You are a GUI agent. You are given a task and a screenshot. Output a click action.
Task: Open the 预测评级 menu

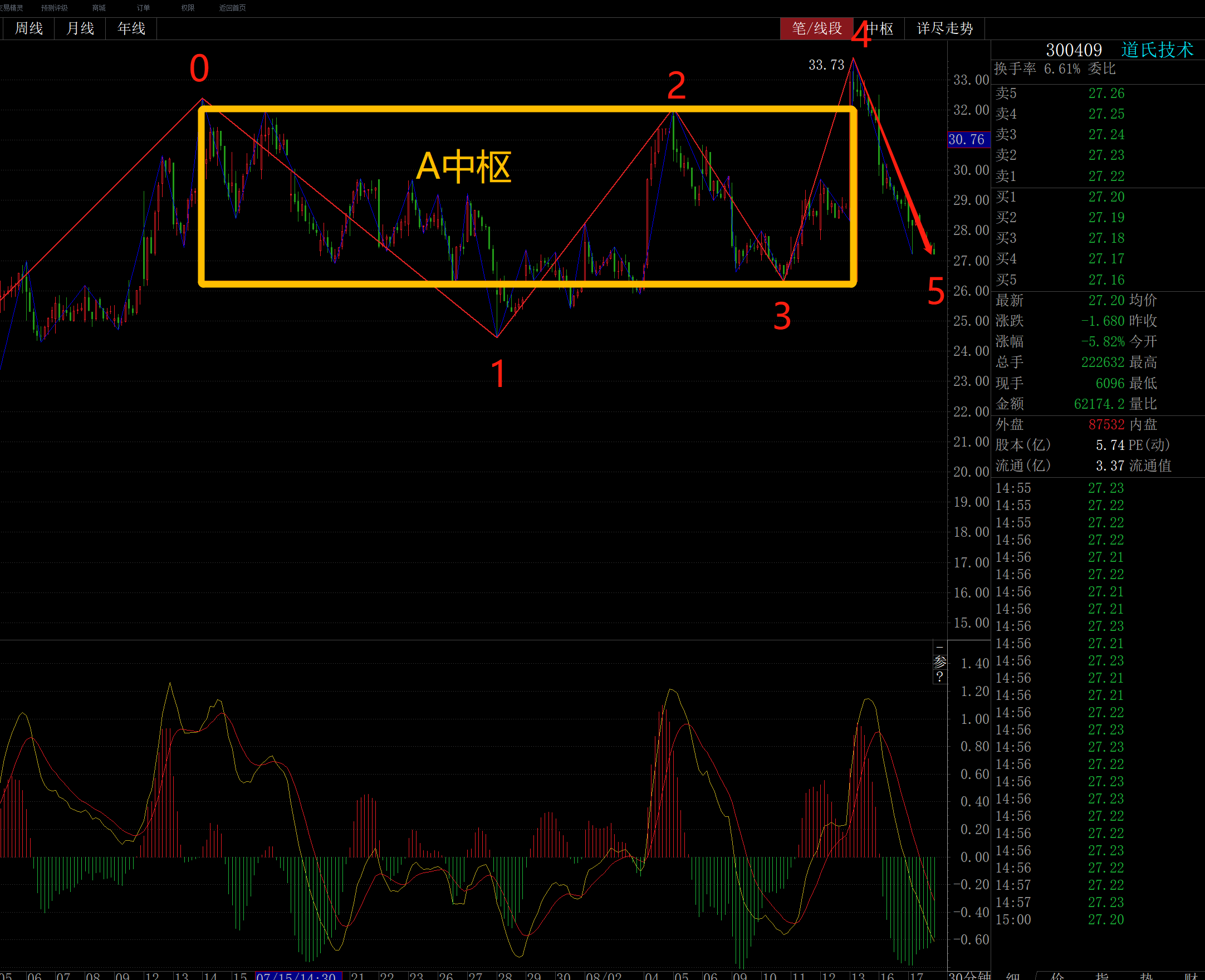click(x=54, y=8)
